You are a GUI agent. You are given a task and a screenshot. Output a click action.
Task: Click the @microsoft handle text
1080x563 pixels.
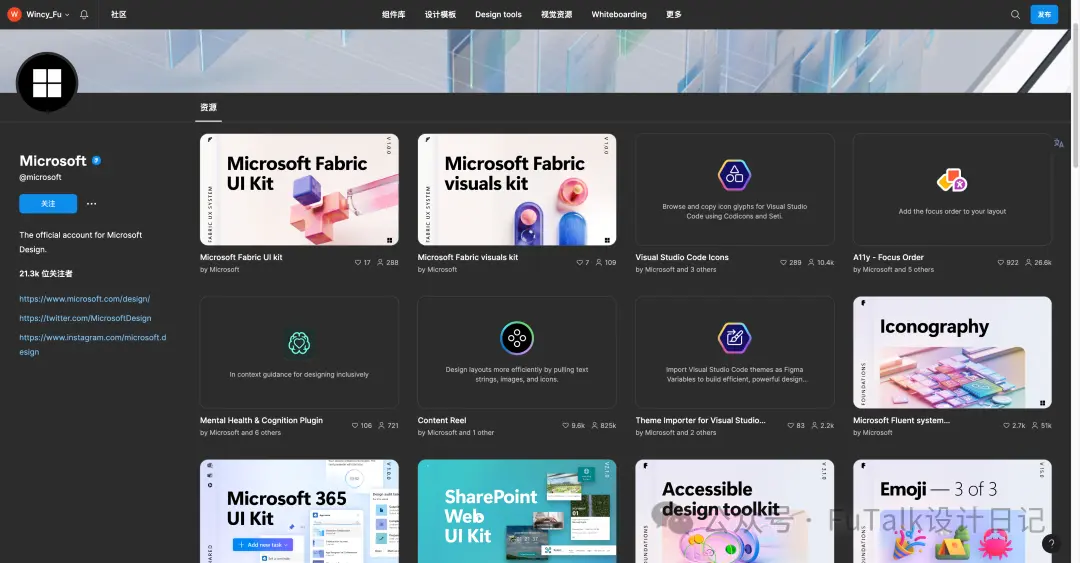click(x=40, y=177)
